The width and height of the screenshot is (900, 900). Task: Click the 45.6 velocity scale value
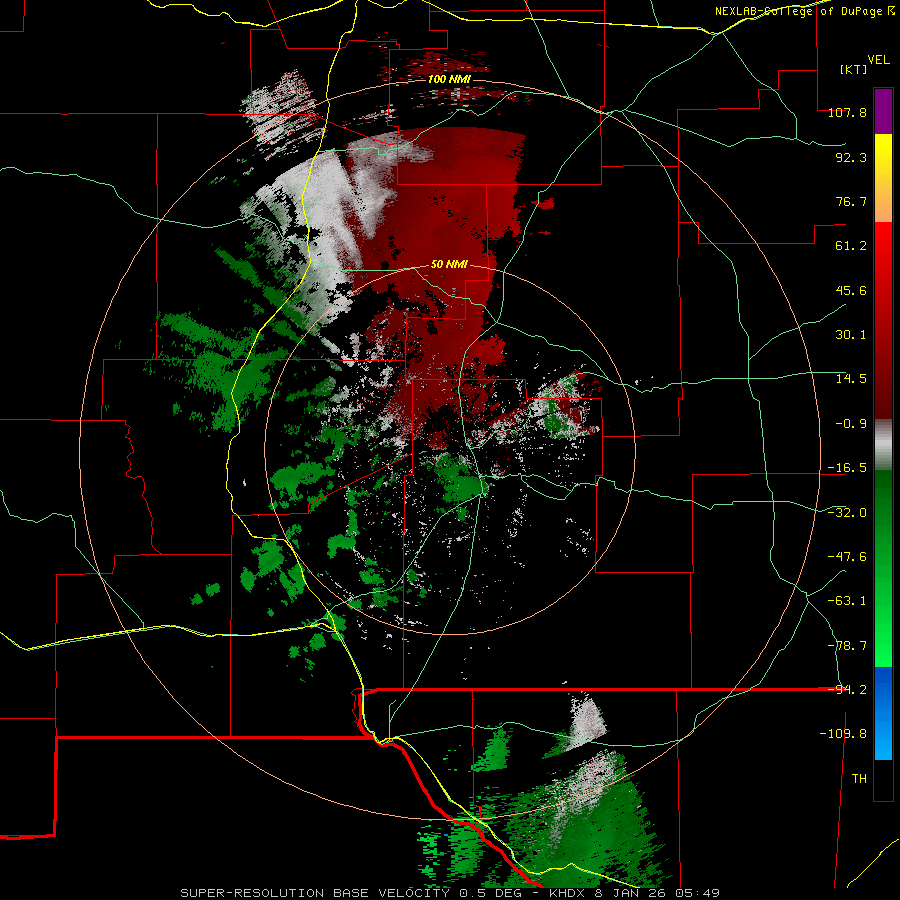851,290
